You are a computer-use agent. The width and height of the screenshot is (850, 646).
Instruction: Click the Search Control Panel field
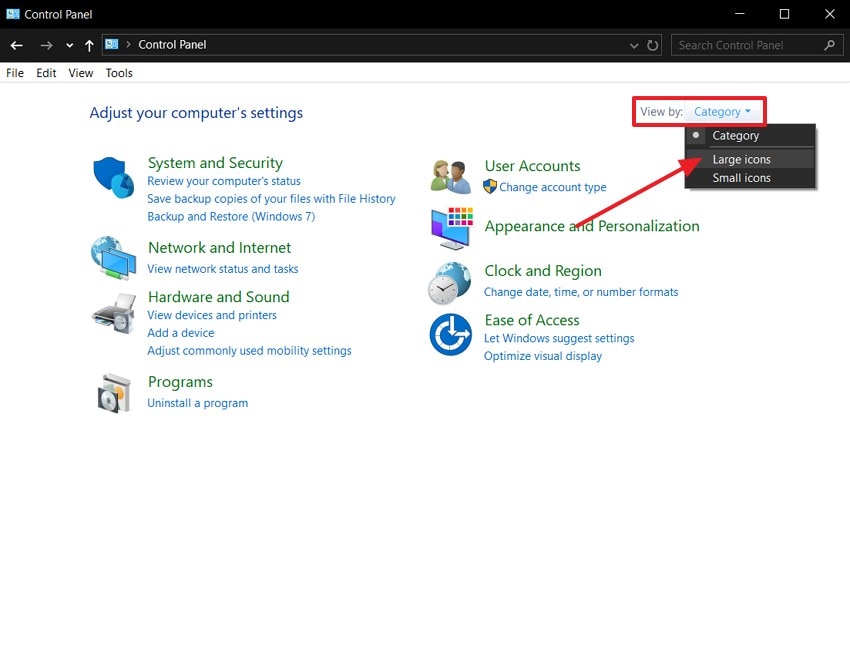click(x=757, y=46)
